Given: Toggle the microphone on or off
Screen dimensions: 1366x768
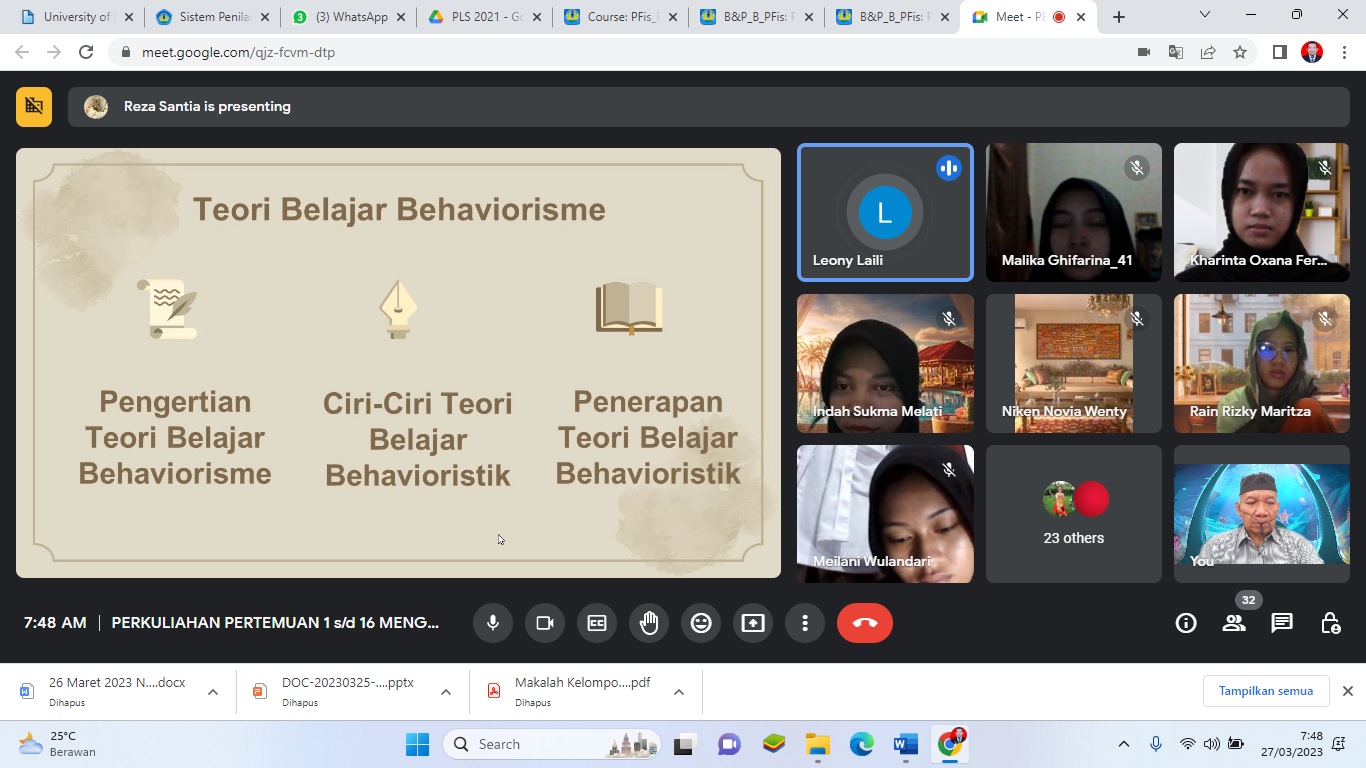Looking at the screenshot, I should click(x=493, y=623).
